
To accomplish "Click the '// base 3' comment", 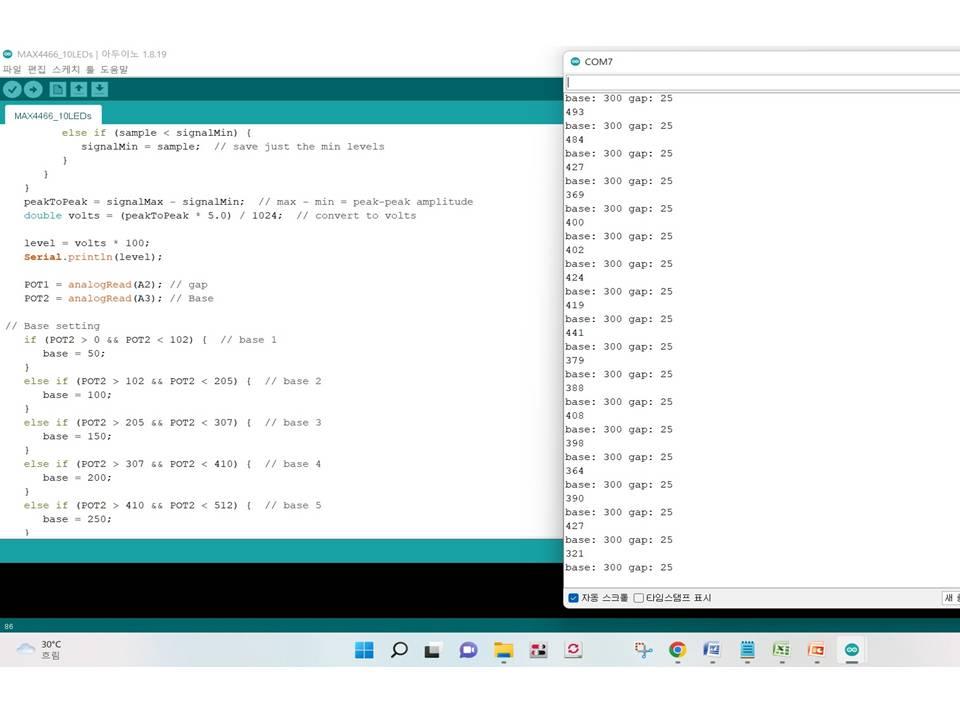I will click(293, 422).
